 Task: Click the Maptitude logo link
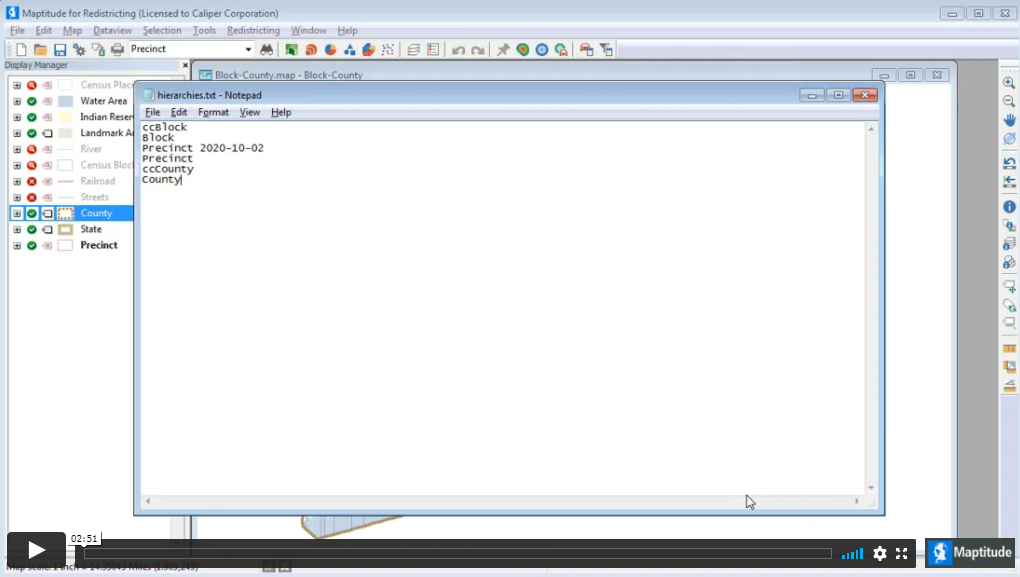(x=970, y=553)
